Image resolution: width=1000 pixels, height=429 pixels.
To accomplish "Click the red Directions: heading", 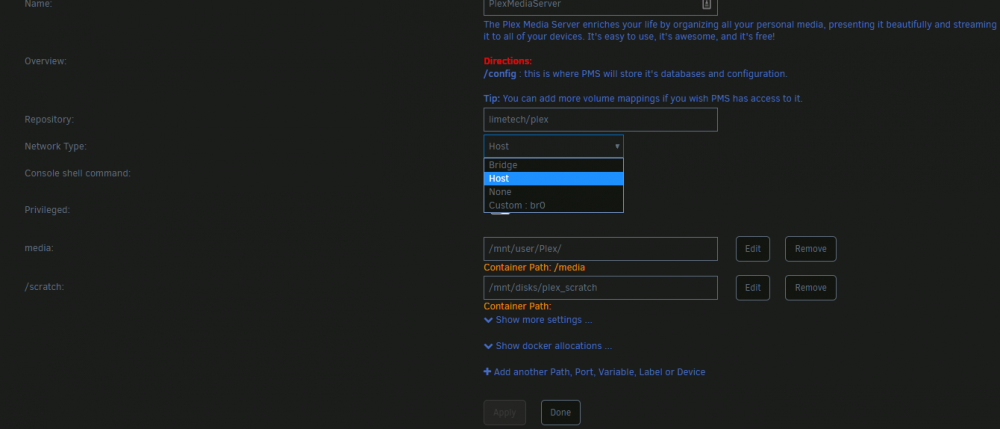I will tap(508, 61).
